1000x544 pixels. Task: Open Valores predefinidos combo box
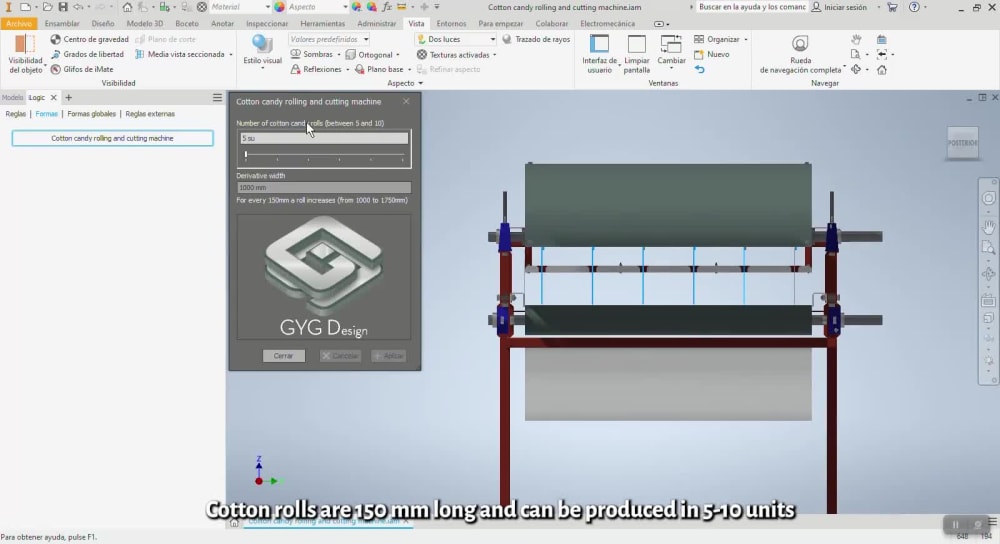(329, 40)
